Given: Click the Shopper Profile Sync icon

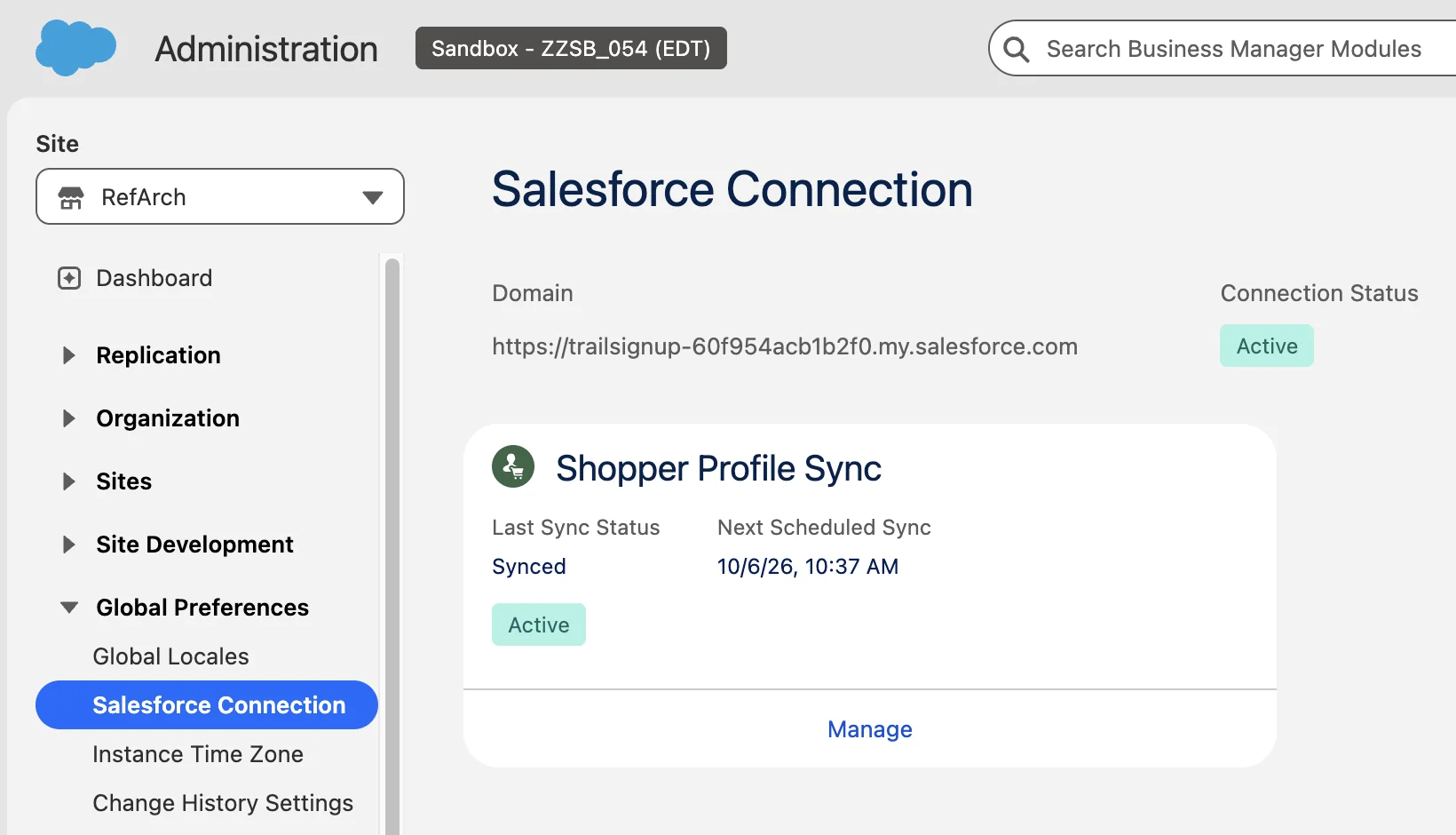Looking at the screenshot, I should (x=513, y=466).
